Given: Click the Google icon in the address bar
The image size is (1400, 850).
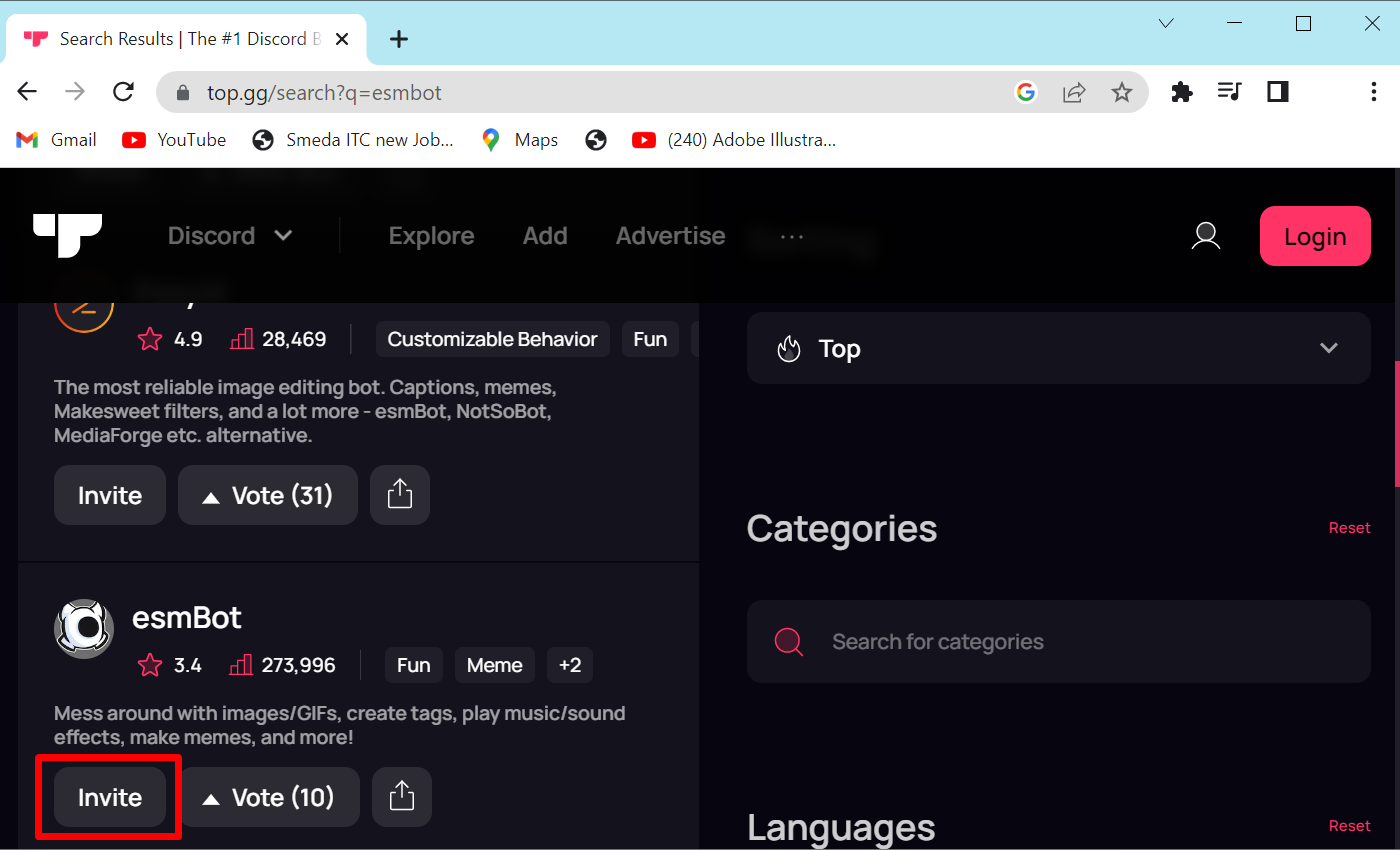Looking at the screenshot, I should (x=1026, y=92).
